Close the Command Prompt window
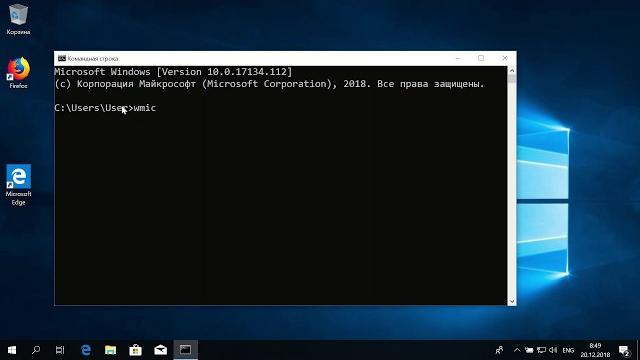The image size is (640, 360). tap(504, 58)
